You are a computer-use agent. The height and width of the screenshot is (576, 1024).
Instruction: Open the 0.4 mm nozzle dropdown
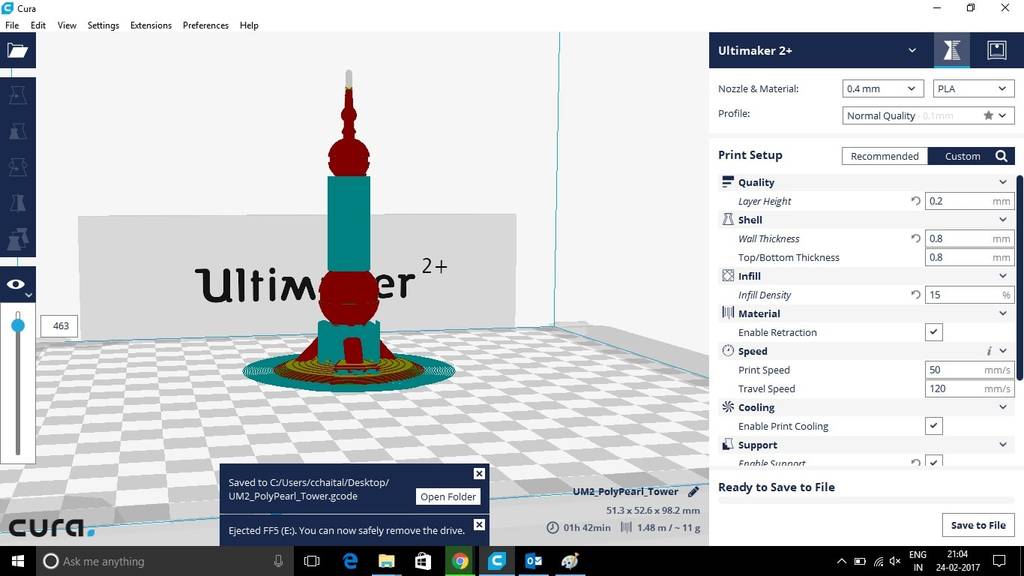pos(882,89)
